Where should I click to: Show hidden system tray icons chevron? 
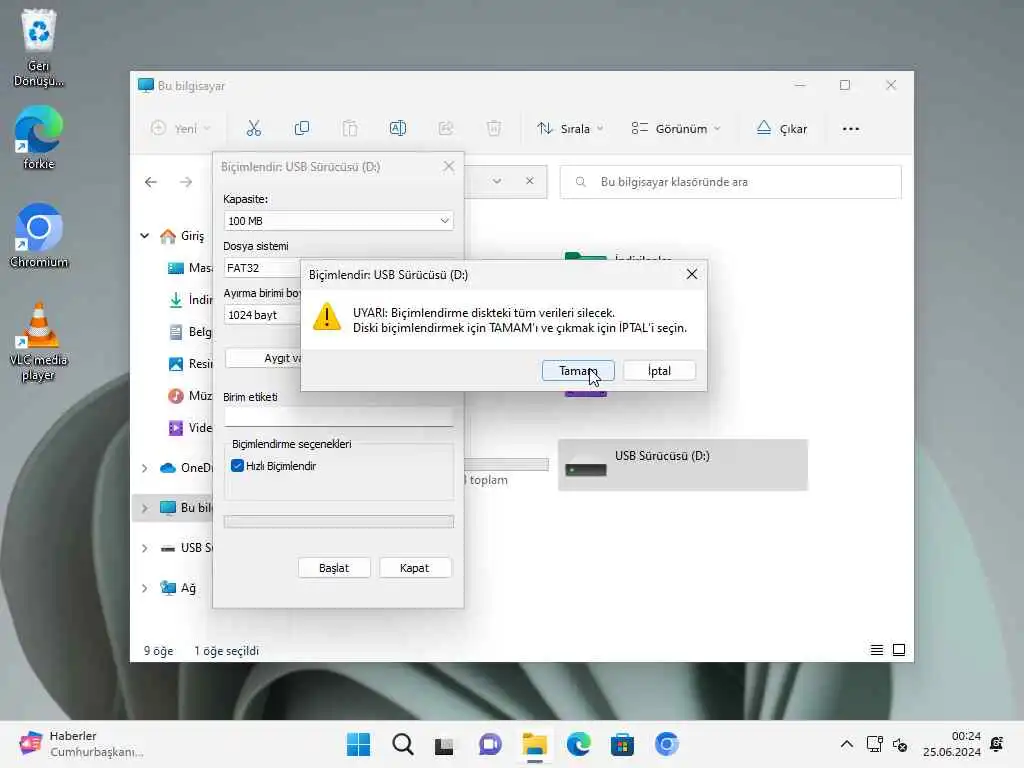point(846,744)
